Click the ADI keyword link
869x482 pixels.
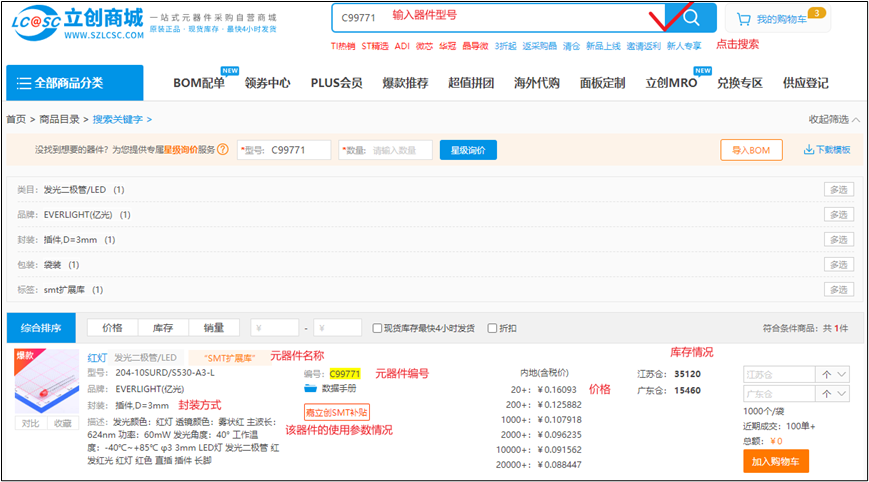point(402,46)
